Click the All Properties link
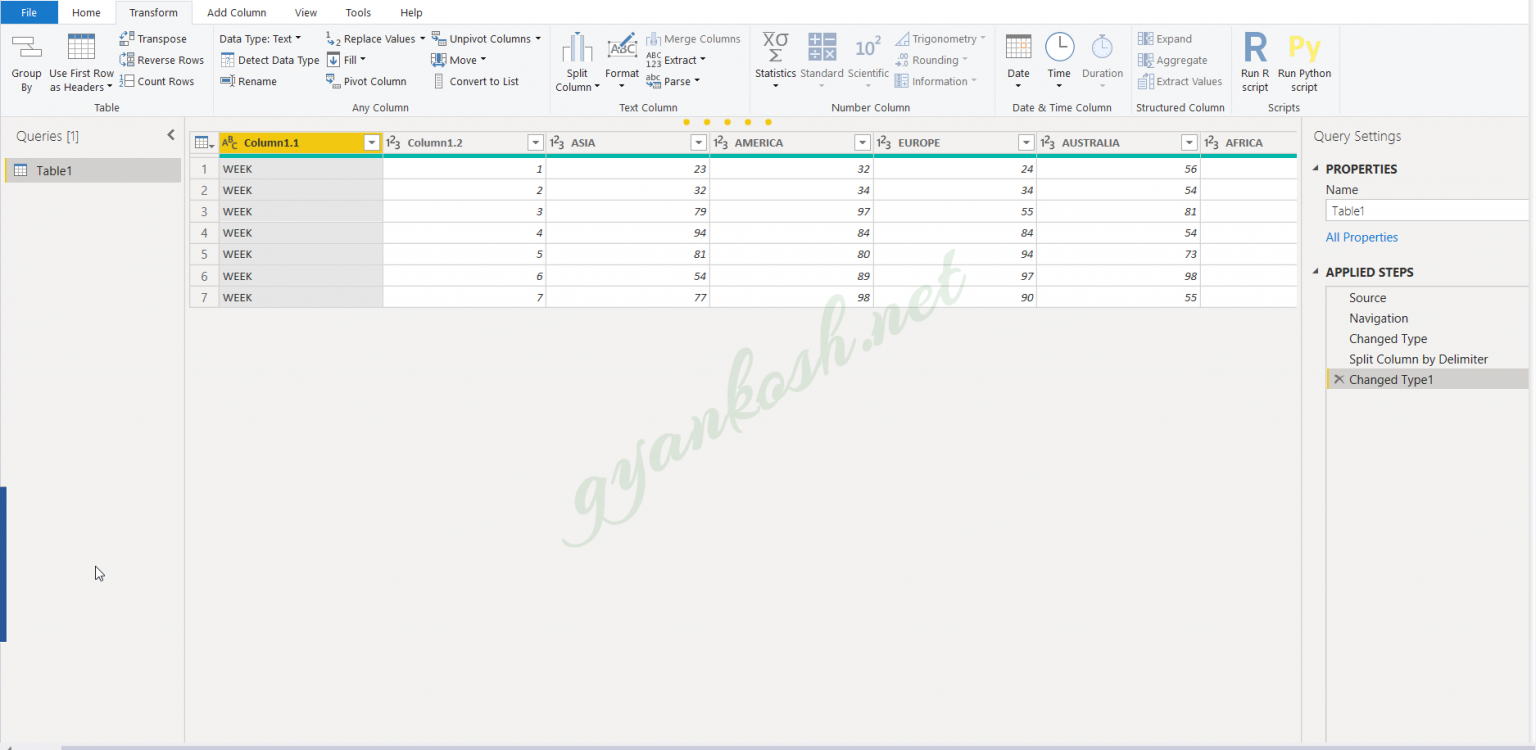The image size is (1536, 750). [1361, 237]
